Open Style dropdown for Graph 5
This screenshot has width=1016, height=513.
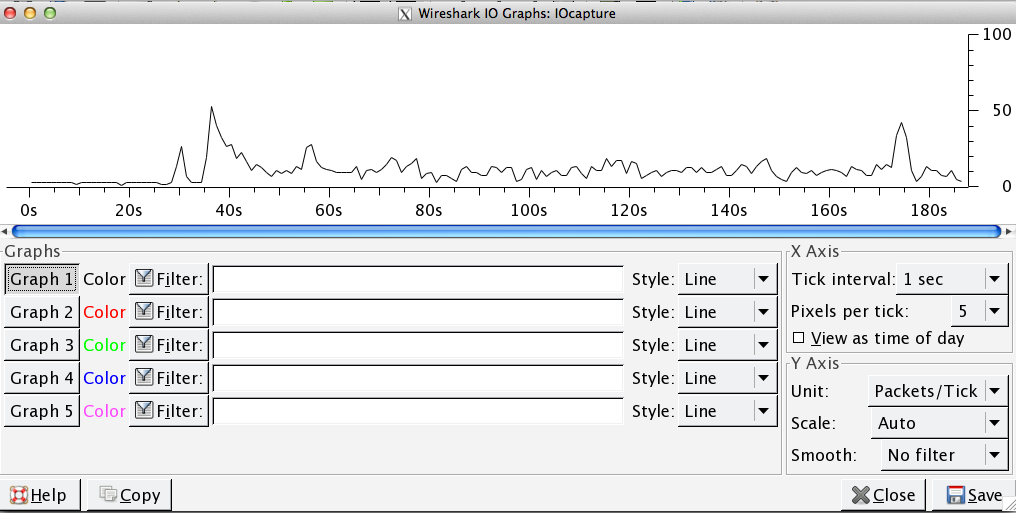pyautogui.click(x=727, y=411)
